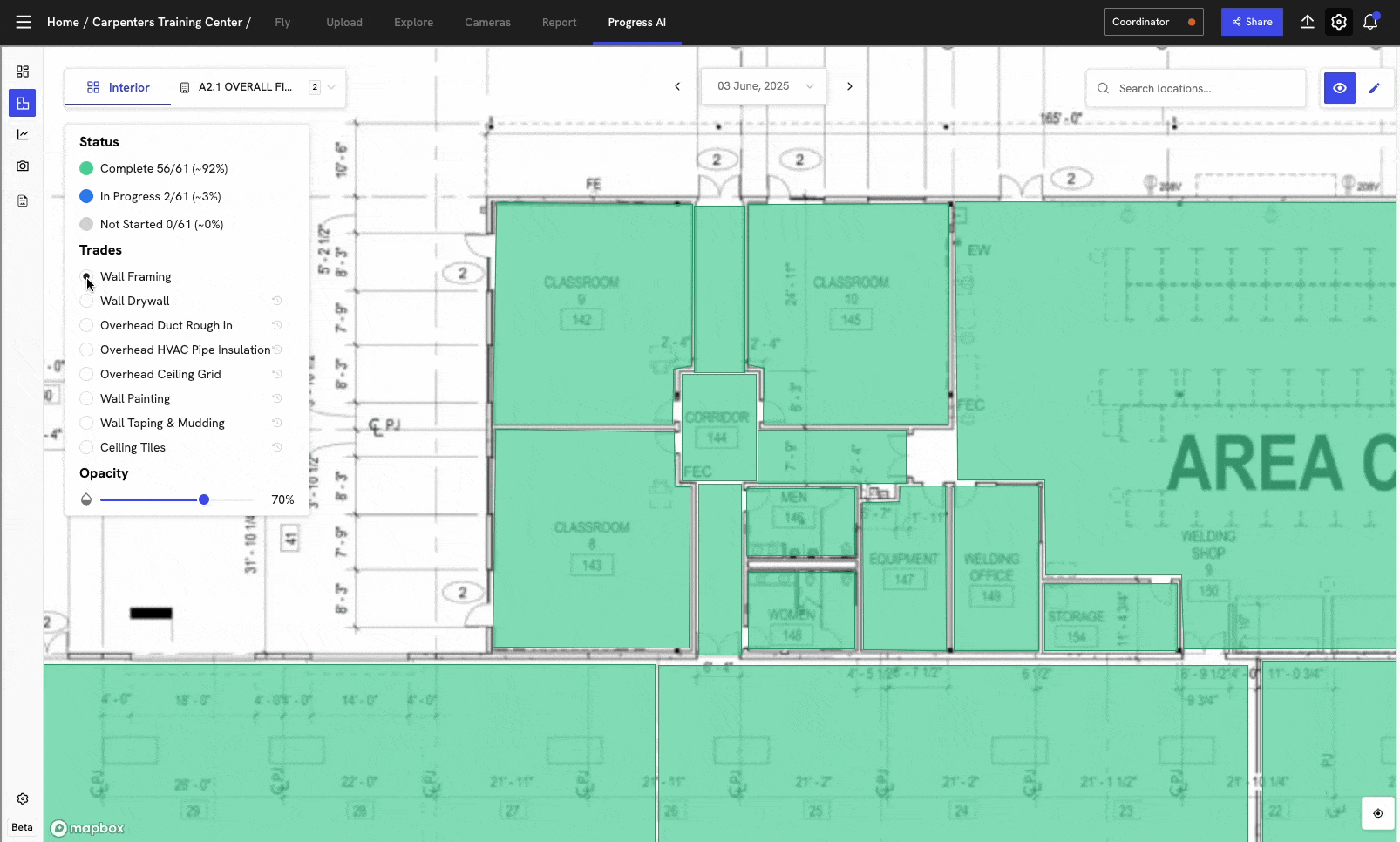Open settings gear in top bar
The height and width of the screenshot is (842, 1400).
point(1339,22)
